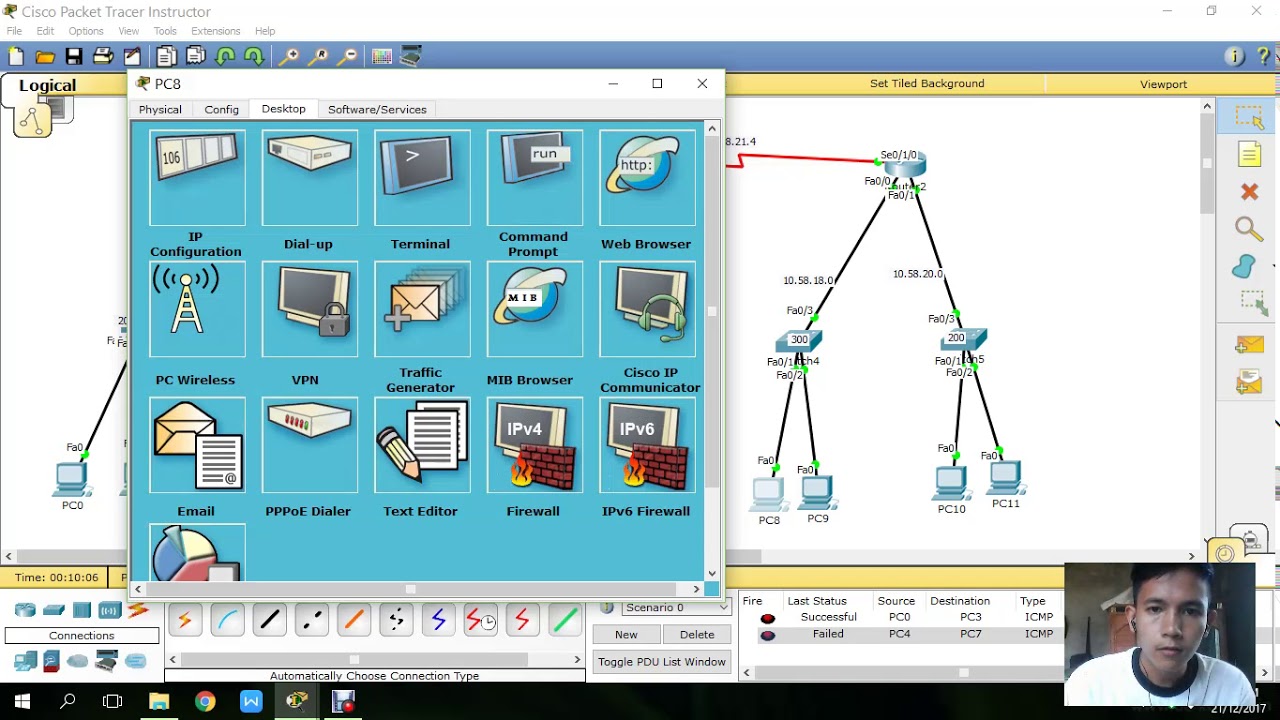Click the Zoom In magnifier icon
Image resolution: width=1280 pixels, height=720 pixels.
289,57
